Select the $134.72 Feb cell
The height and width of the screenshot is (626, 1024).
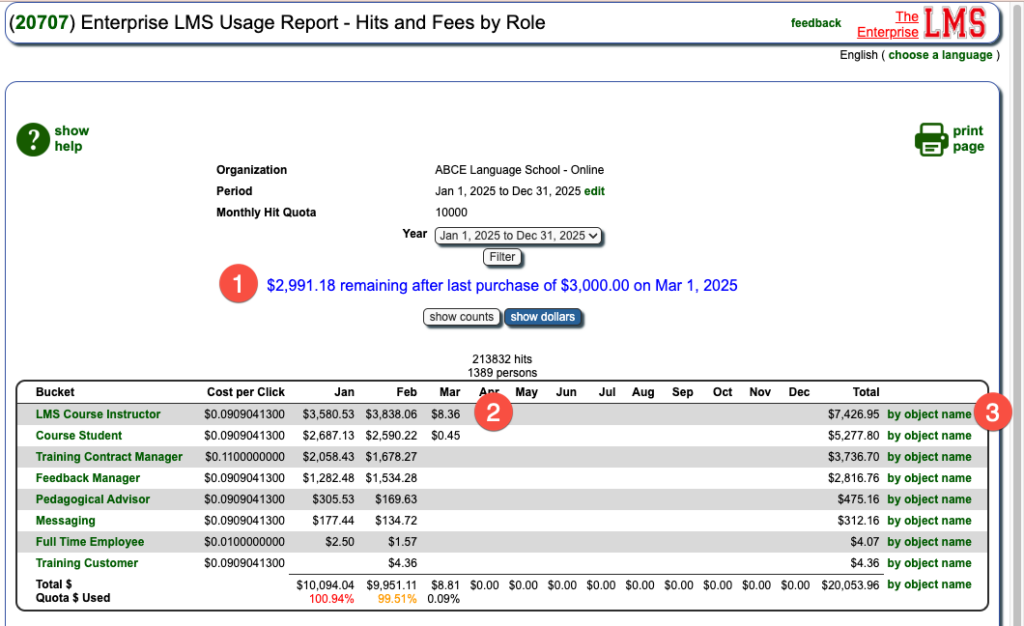coord(396,521)
